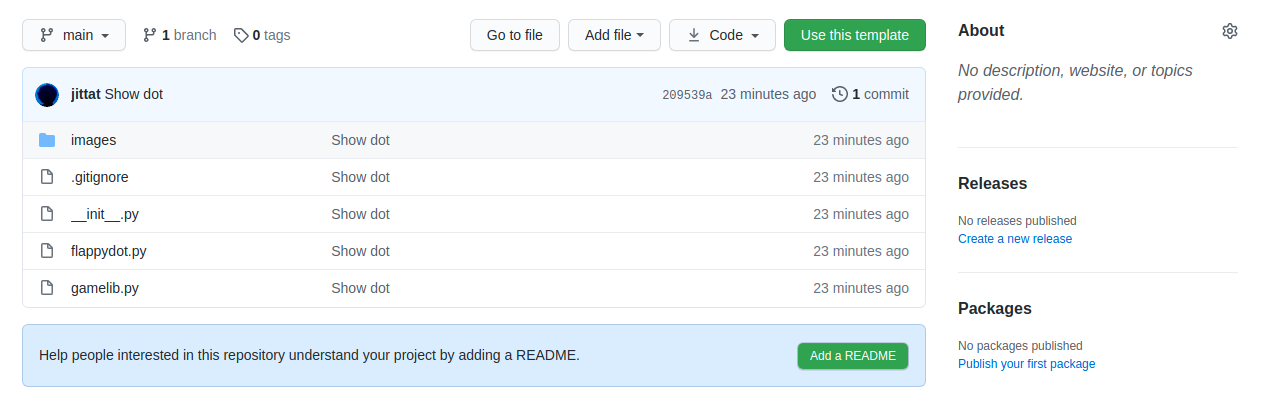View the 1 branch link
1282x414 pixels.
(180, 35)
